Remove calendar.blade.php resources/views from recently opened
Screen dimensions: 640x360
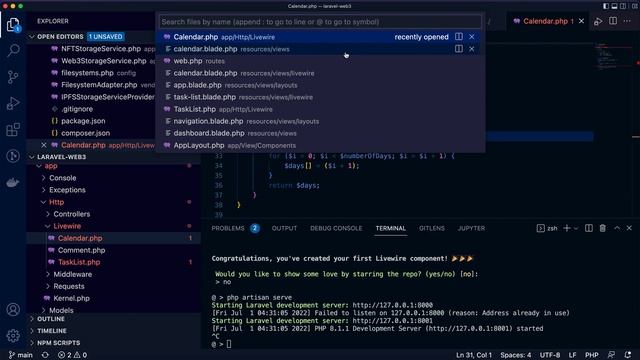click(472, 49)
